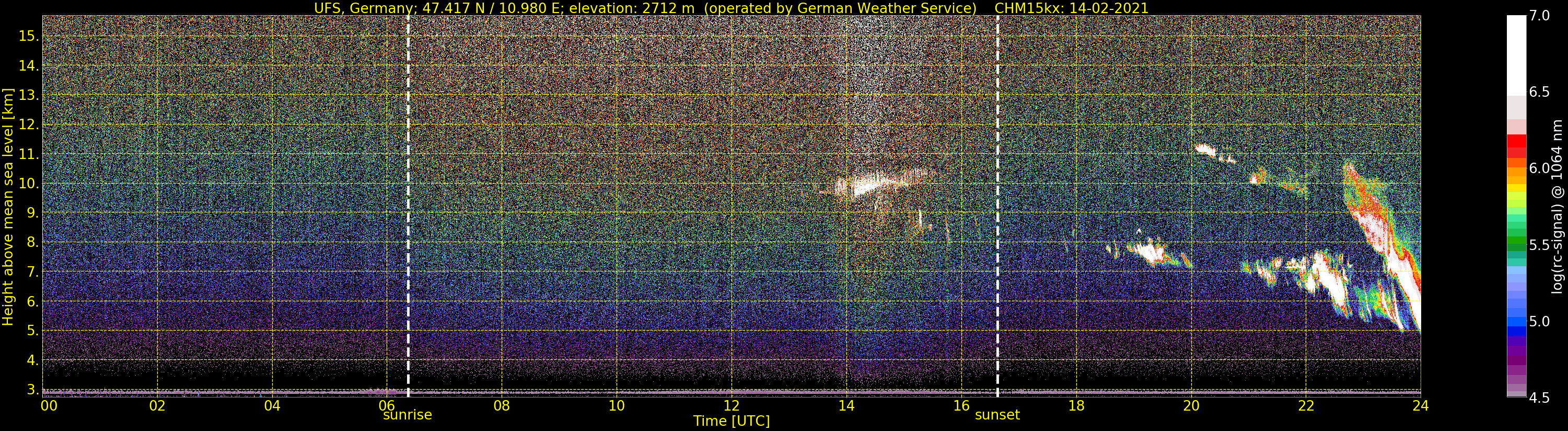Click the '3.' height tick label
Viewport: 1568px width, 431px height.
click(32, 390)
